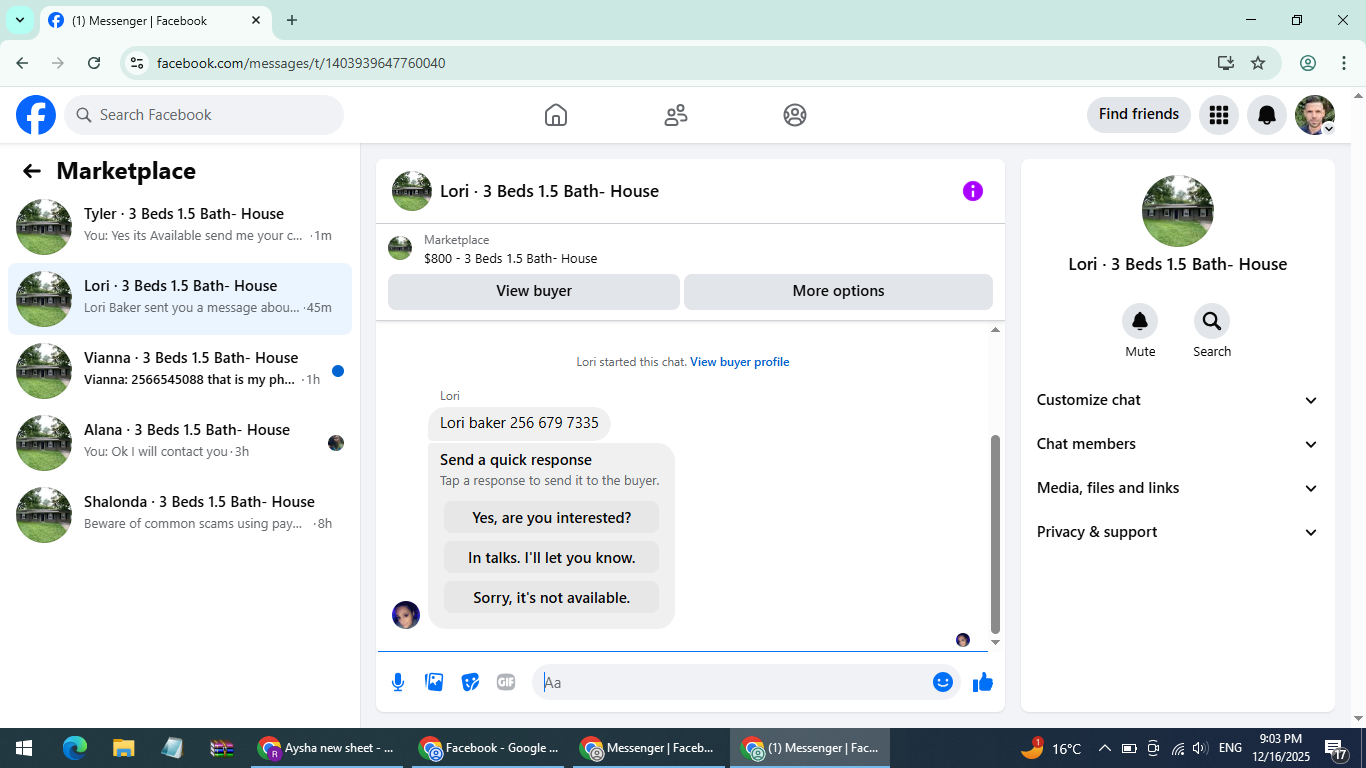Click the $800 - 3 Beds 1.5 Bath- House listing text
The width and height of the screenshot is (1366, 768).
510,258
